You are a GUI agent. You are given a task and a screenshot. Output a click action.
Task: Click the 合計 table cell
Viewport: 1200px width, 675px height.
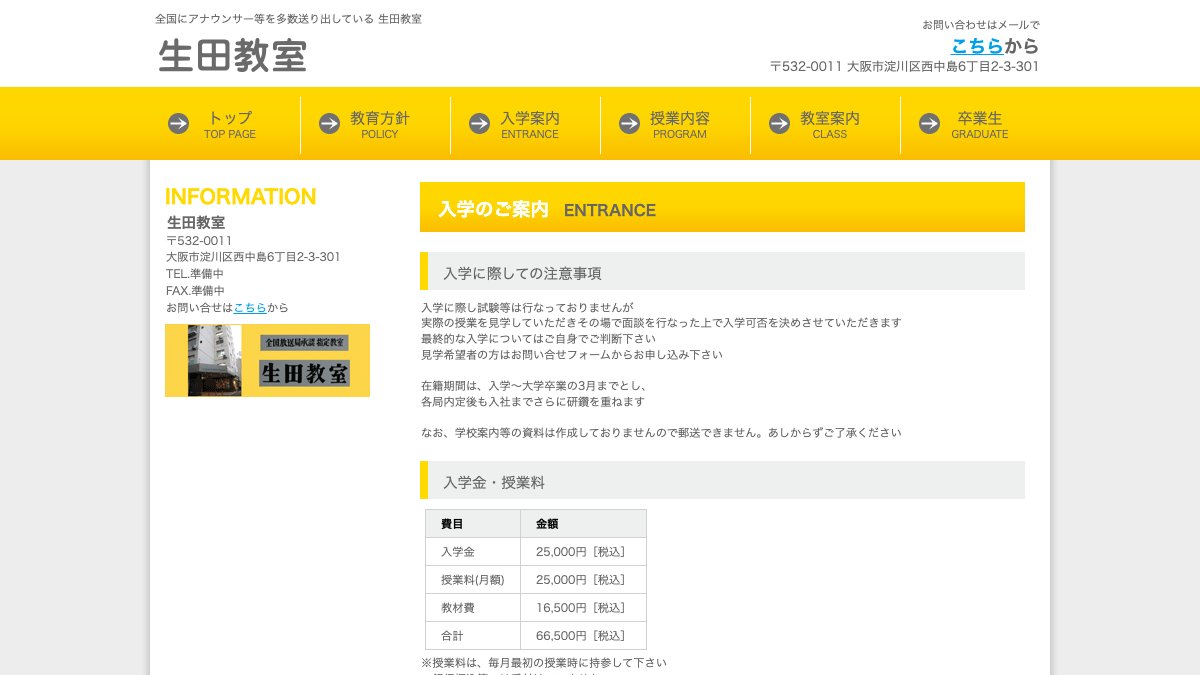pos(473,636)
